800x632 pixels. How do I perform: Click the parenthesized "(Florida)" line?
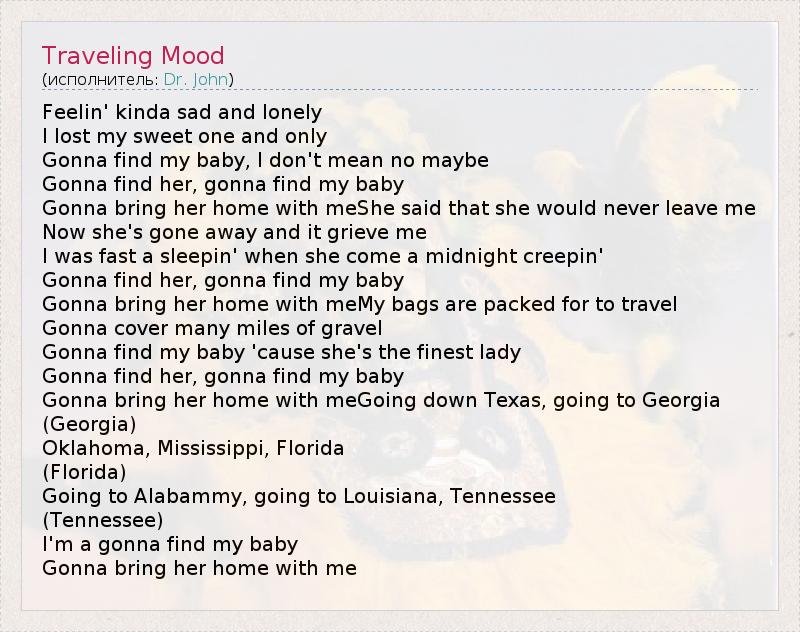(x=84, y=472)
